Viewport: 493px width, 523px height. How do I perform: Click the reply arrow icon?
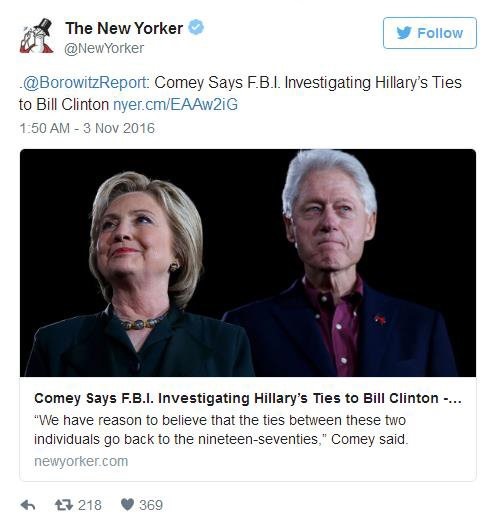28,505
